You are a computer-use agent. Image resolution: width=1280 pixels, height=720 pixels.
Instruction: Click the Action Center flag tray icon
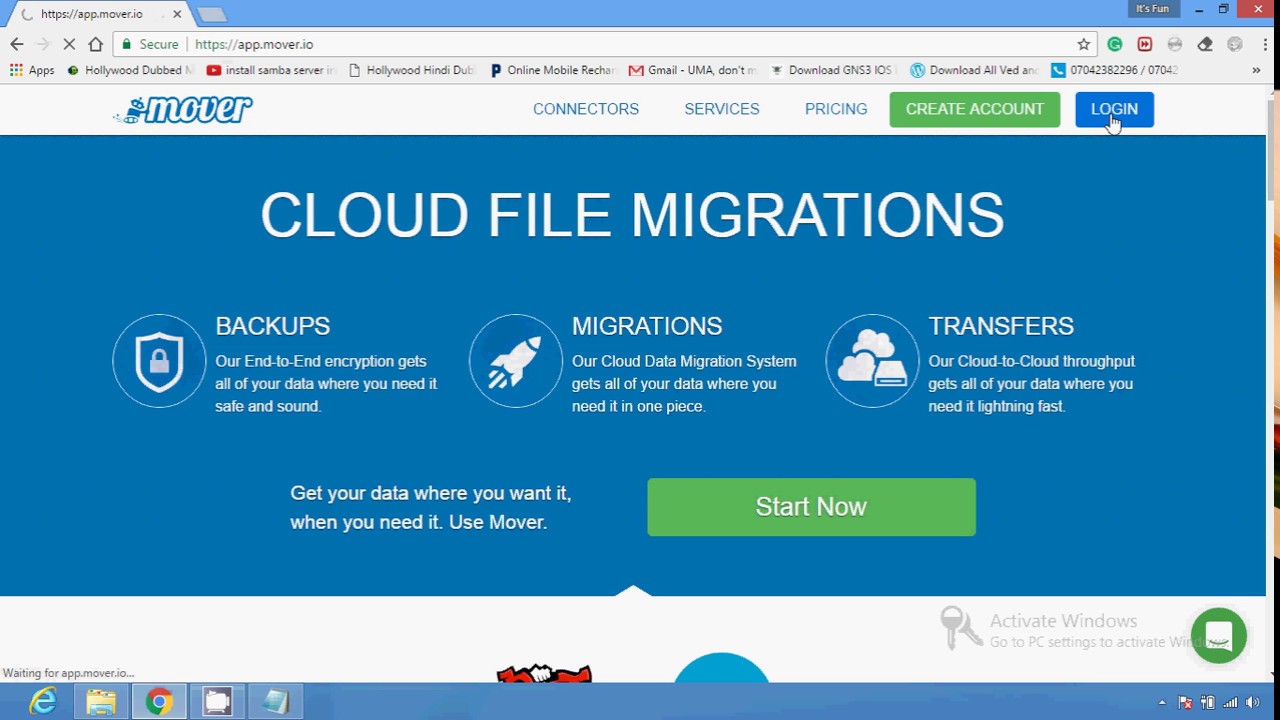(x=1185, y=702)
